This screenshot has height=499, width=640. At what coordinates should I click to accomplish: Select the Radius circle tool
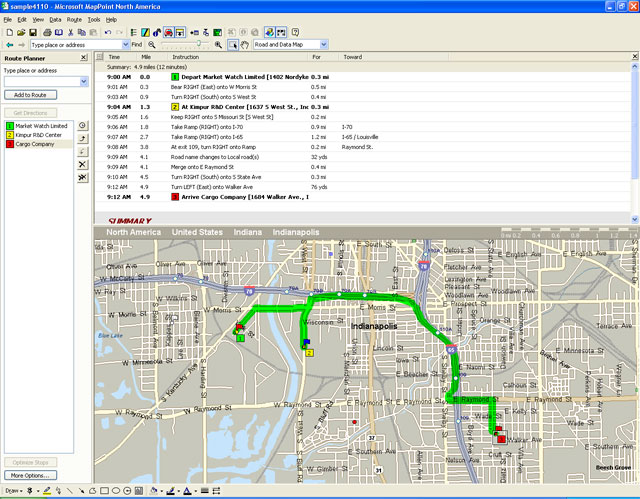[127, 491]
